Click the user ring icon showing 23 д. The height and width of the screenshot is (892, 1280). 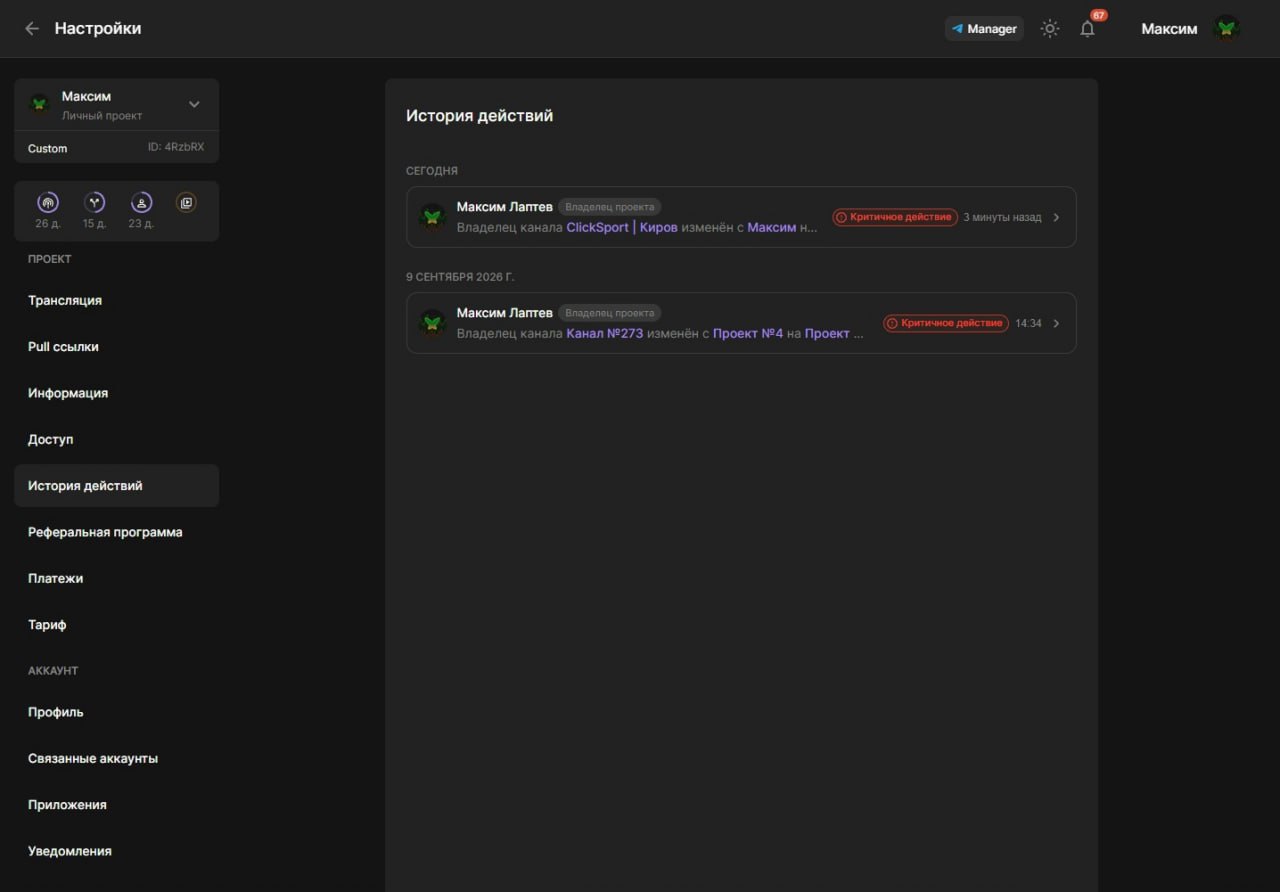pos(142,203)
